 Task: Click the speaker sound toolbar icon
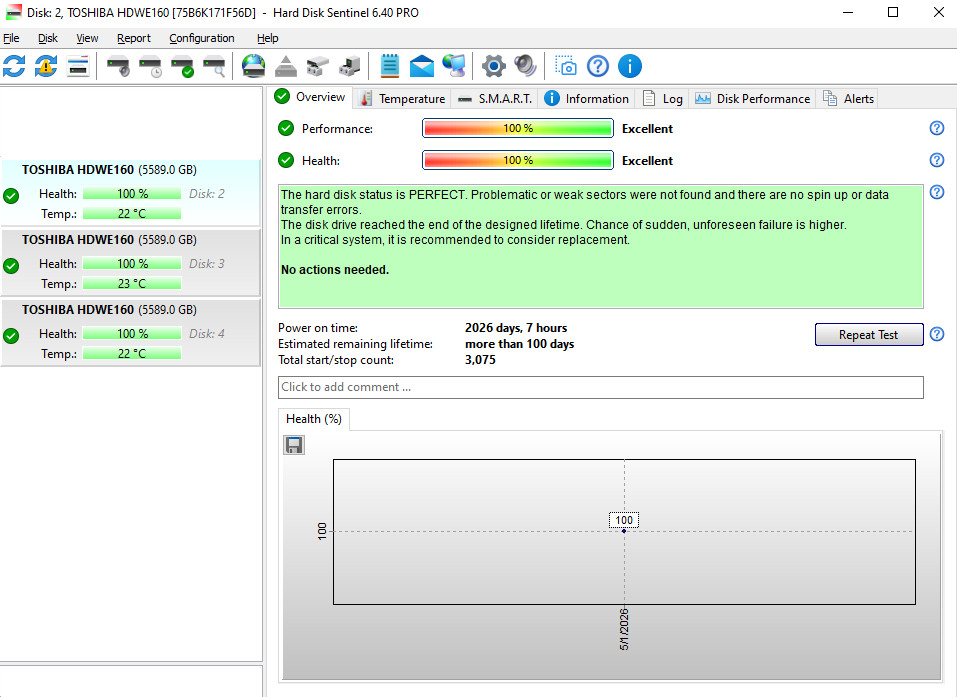click(x=525, y=66)
